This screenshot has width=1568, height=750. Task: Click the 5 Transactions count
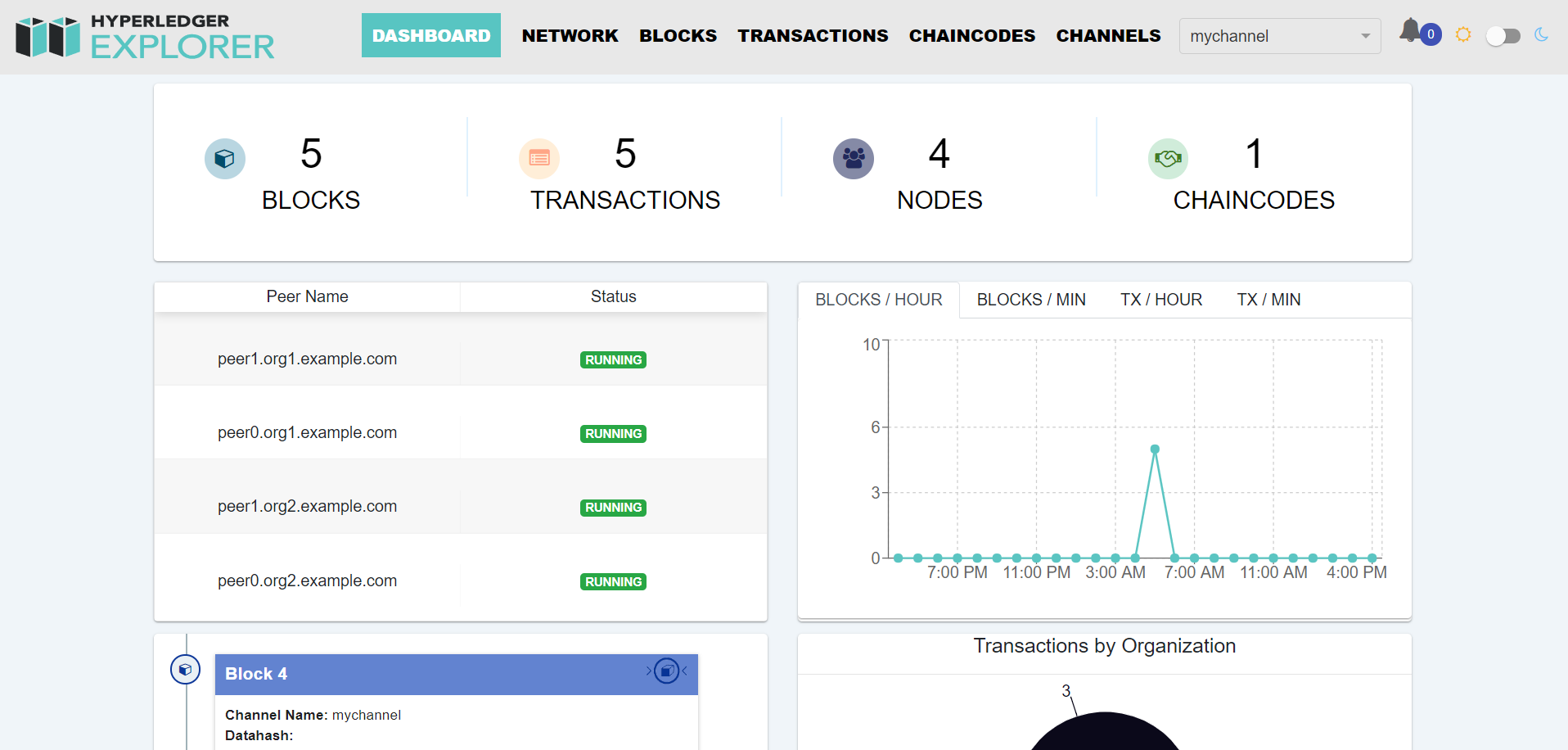625,154
